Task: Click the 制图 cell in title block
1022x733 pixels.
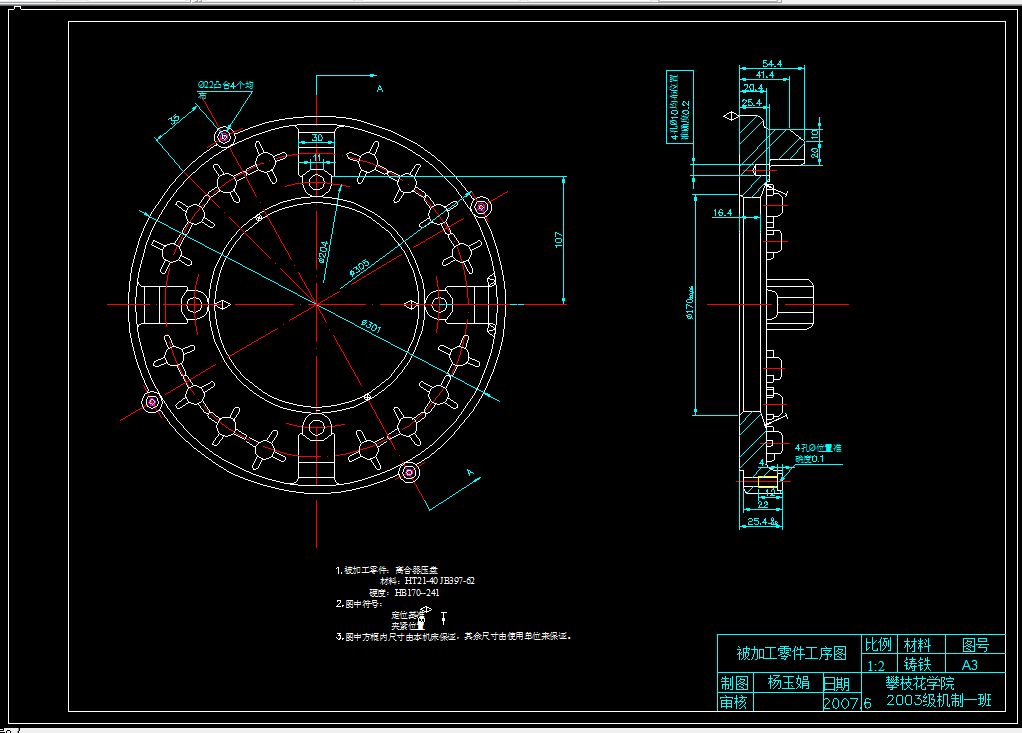Action: 735,683
